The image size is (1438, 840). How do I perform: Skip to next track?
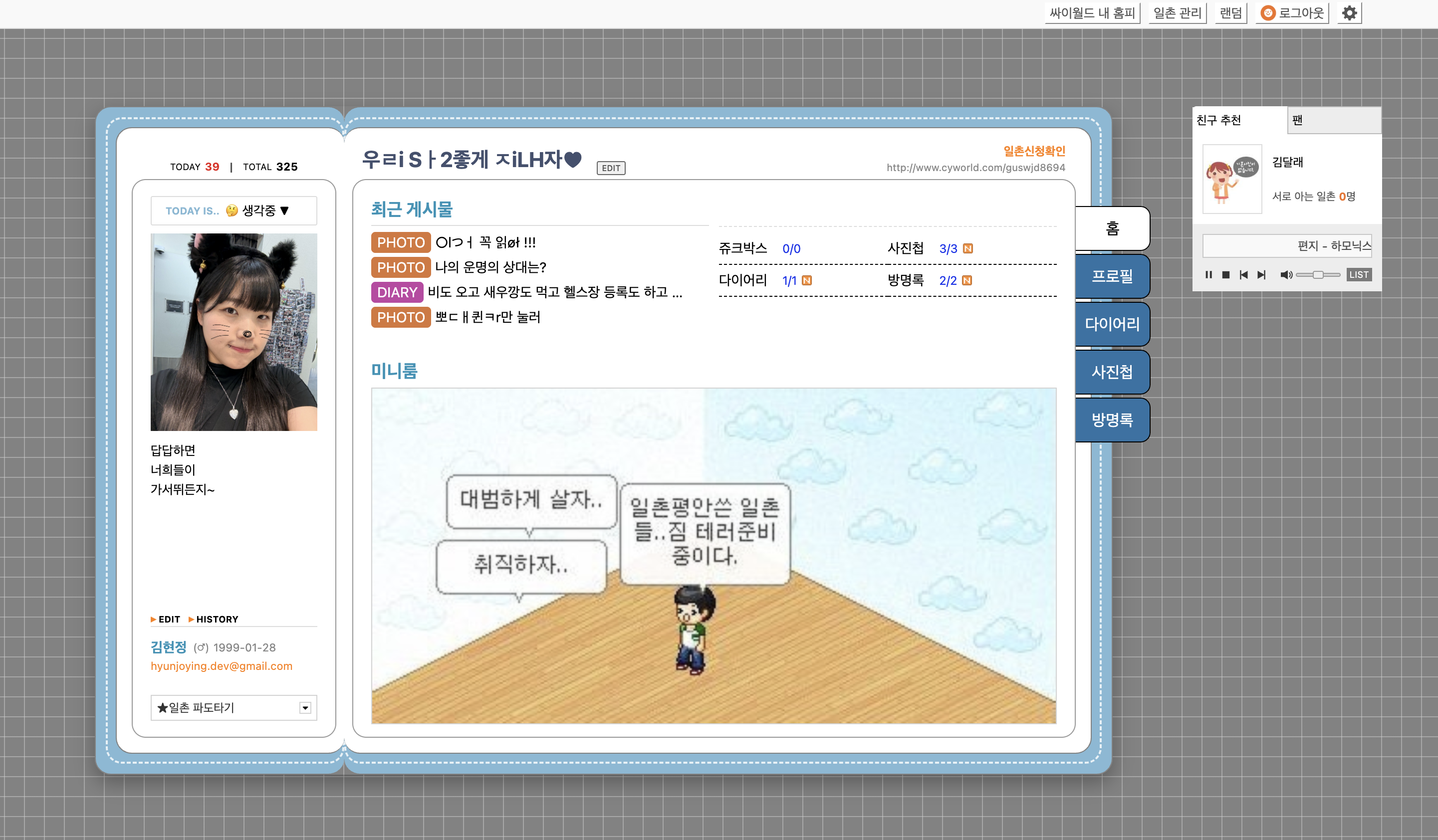point(1261,274)
